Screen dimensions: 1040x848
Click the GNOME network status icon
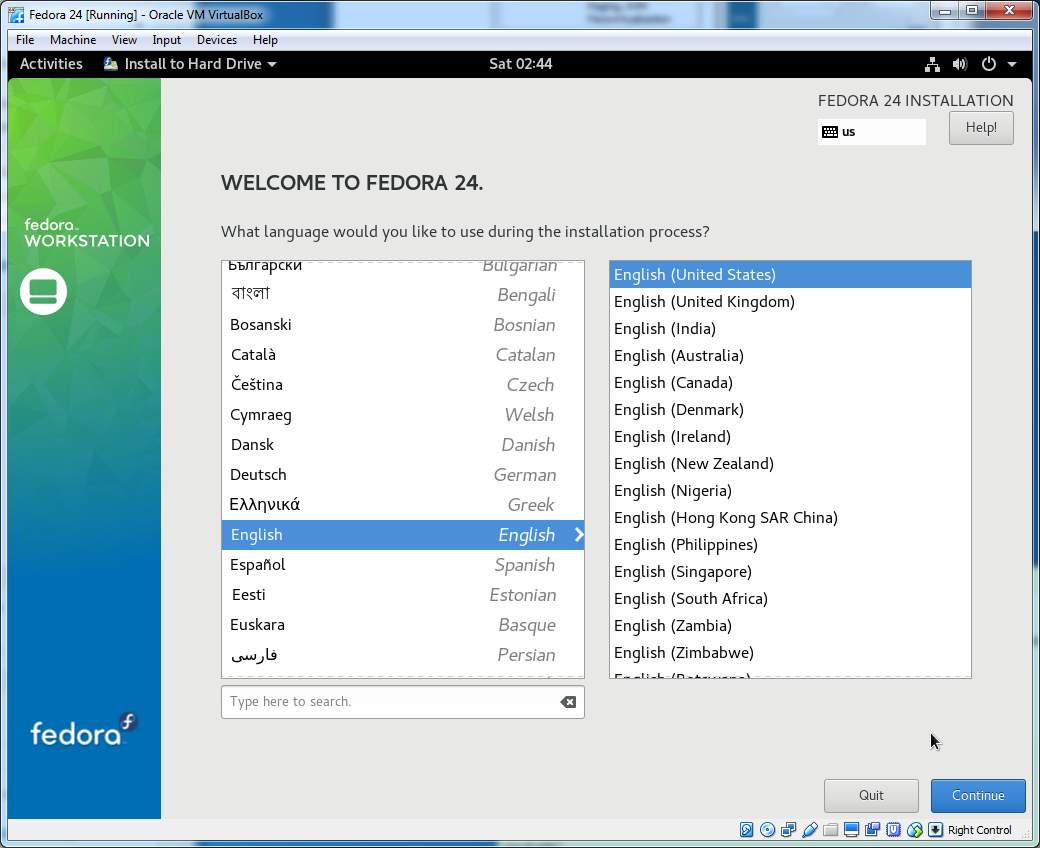pos(933,64)
